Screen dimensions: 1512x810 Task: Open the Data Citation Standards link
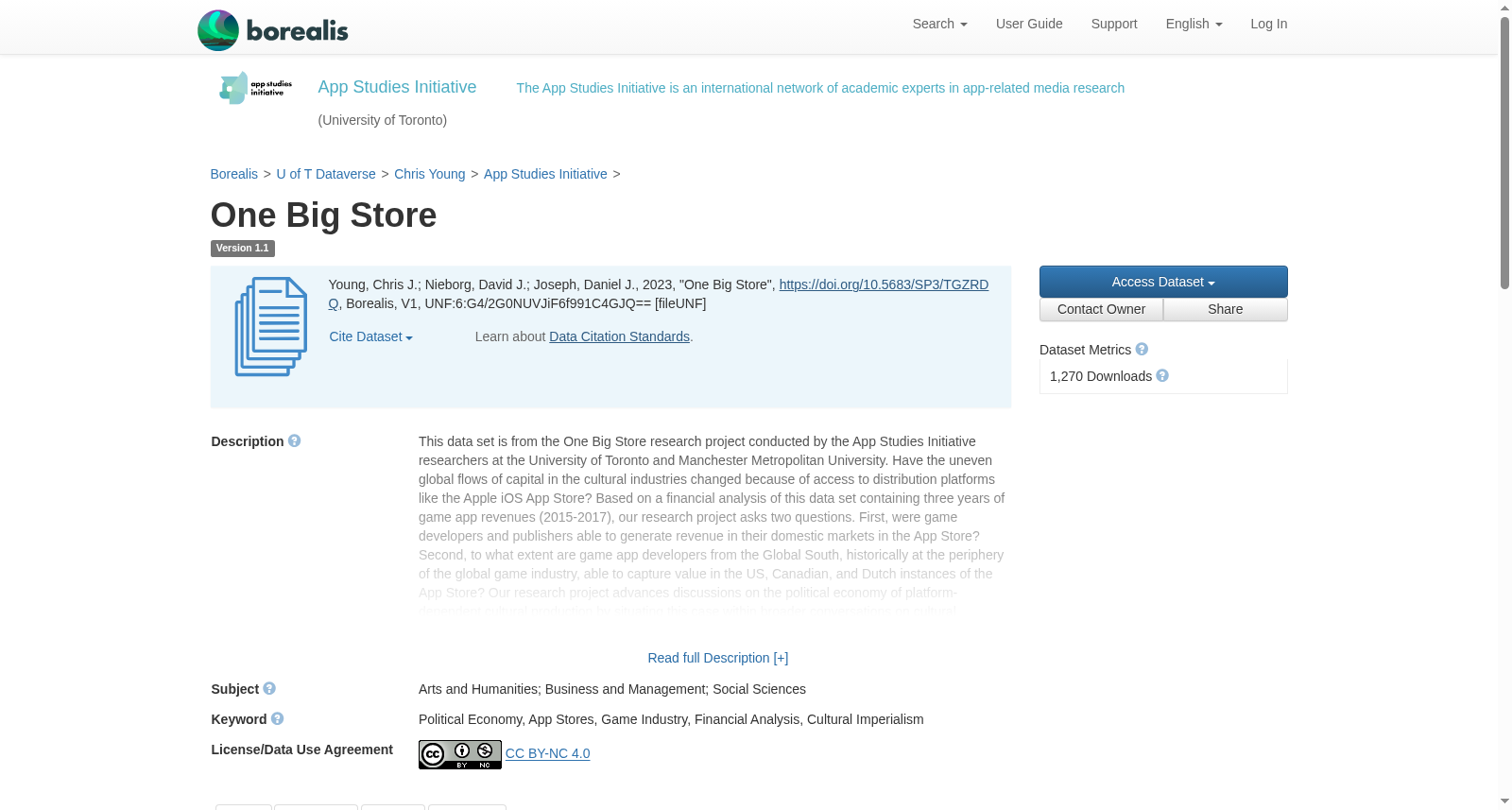[619, 336]
